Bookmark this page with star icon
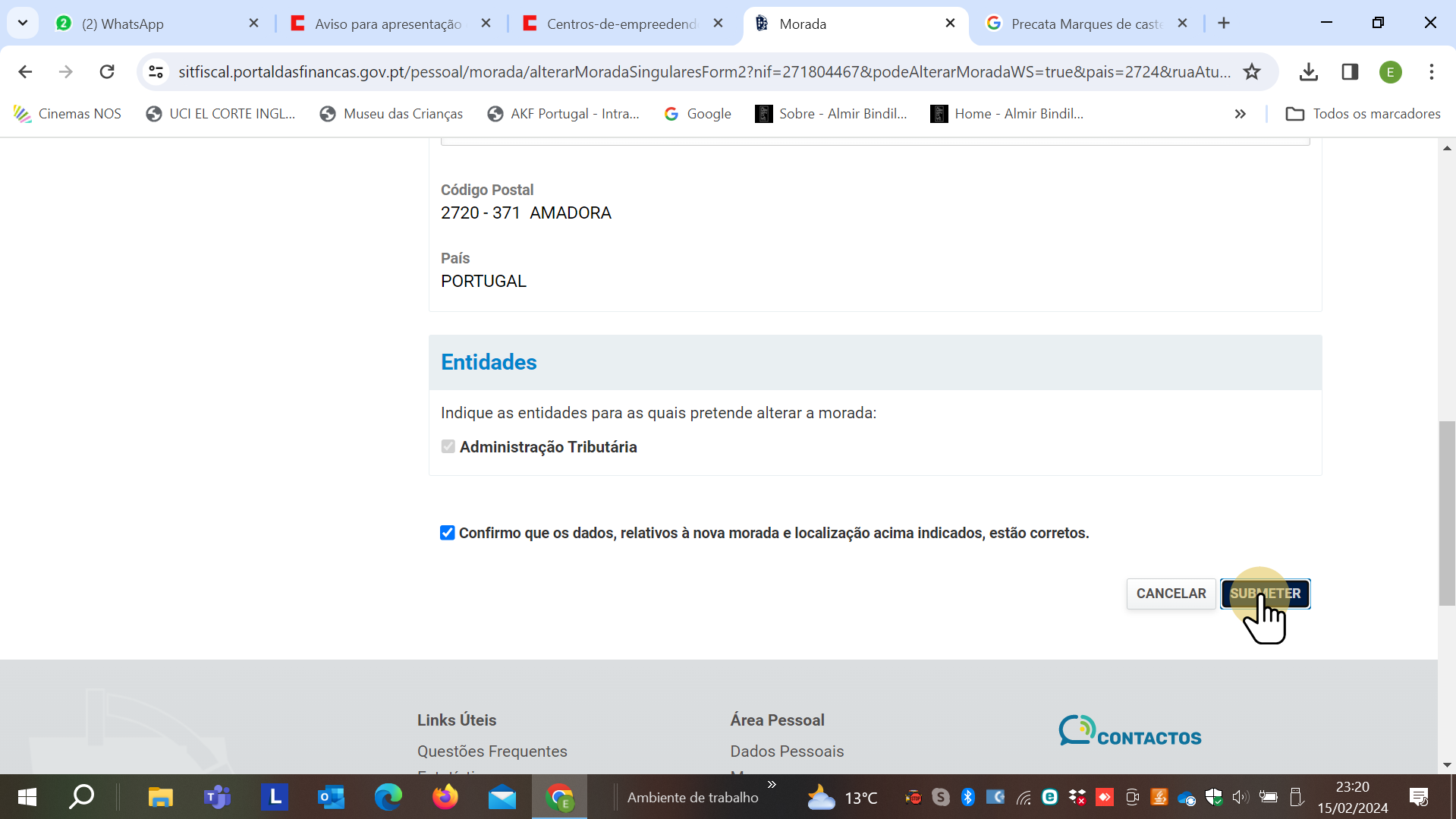 [x=1251, y=72]
